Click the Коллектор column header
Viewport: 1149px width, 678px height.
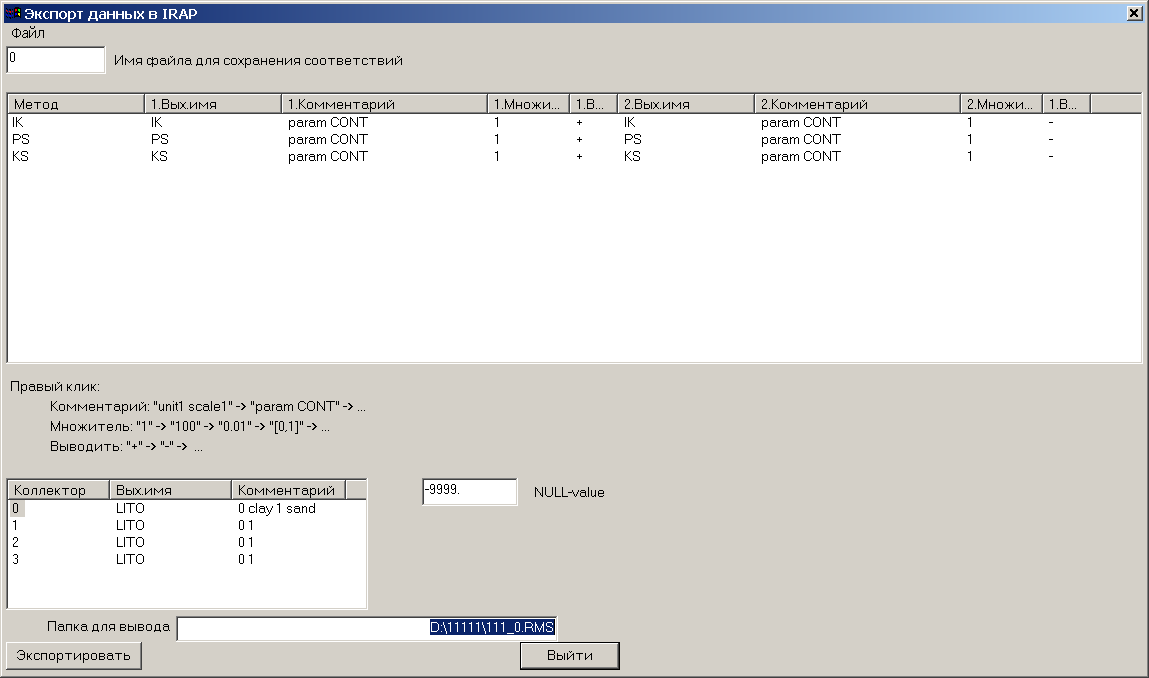click(x=59, y=490)
